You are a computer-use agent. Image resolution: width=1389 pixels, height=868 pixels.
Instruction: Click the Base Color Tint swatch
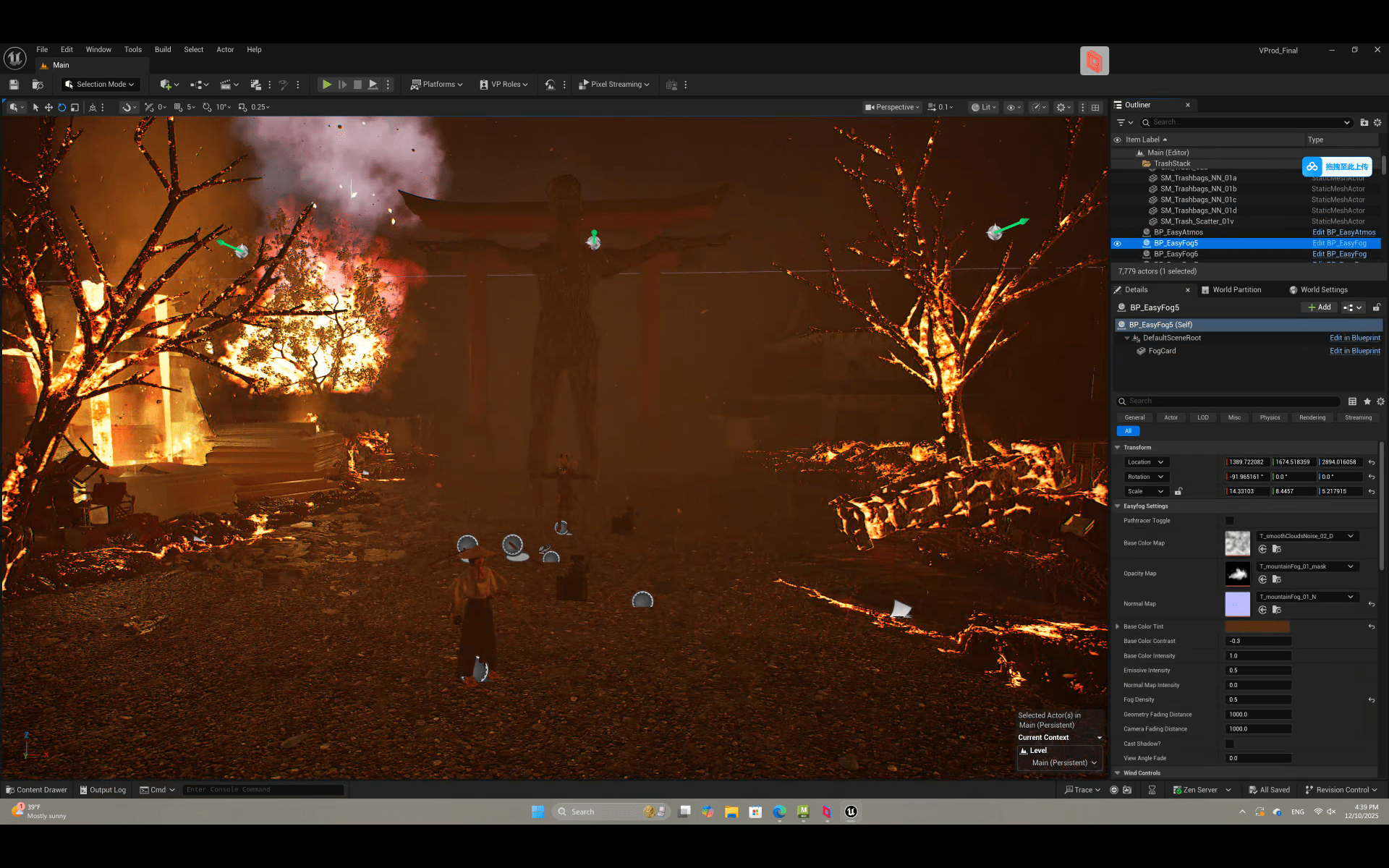coord(1257,626)
